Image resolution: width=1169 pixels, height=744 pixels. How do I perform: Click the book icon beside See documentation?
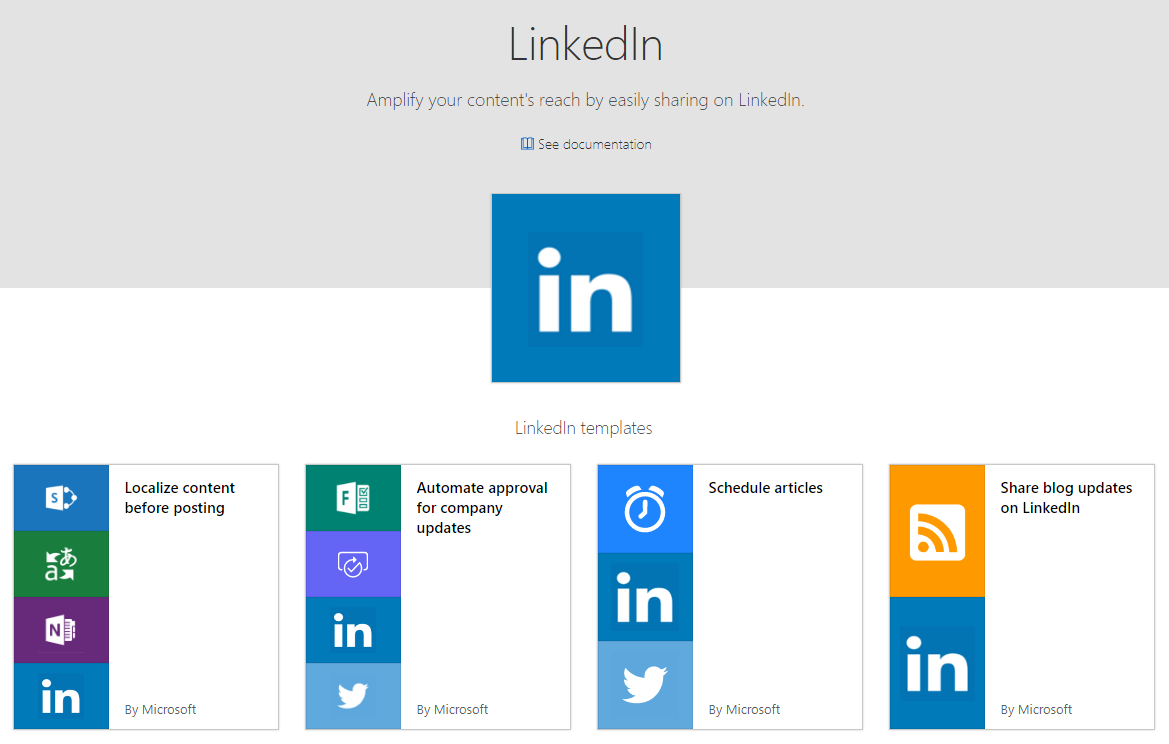[527, 144]
